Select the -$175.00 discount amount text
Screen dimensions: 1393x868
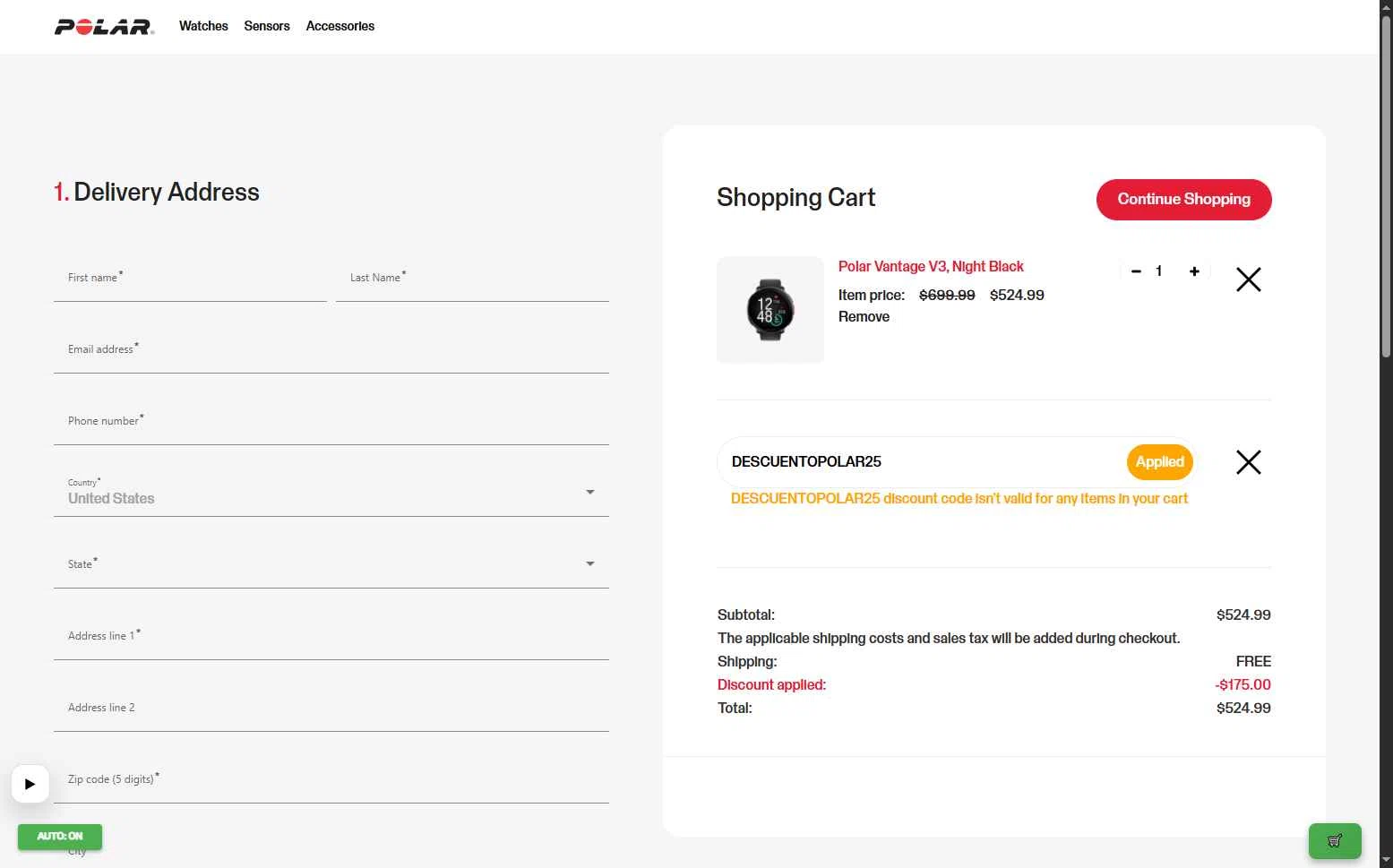click(1243, 684)
